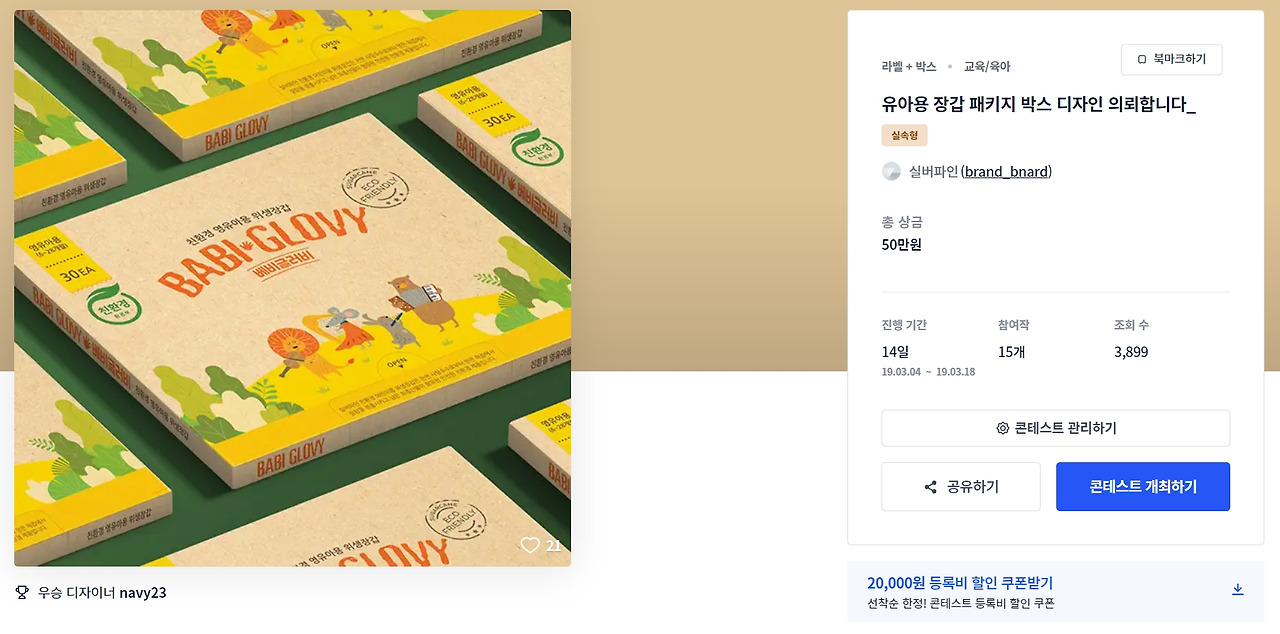The image size is (1280, 634).
Task: Click the 공유하기 button label
Action: pos(973,487)
